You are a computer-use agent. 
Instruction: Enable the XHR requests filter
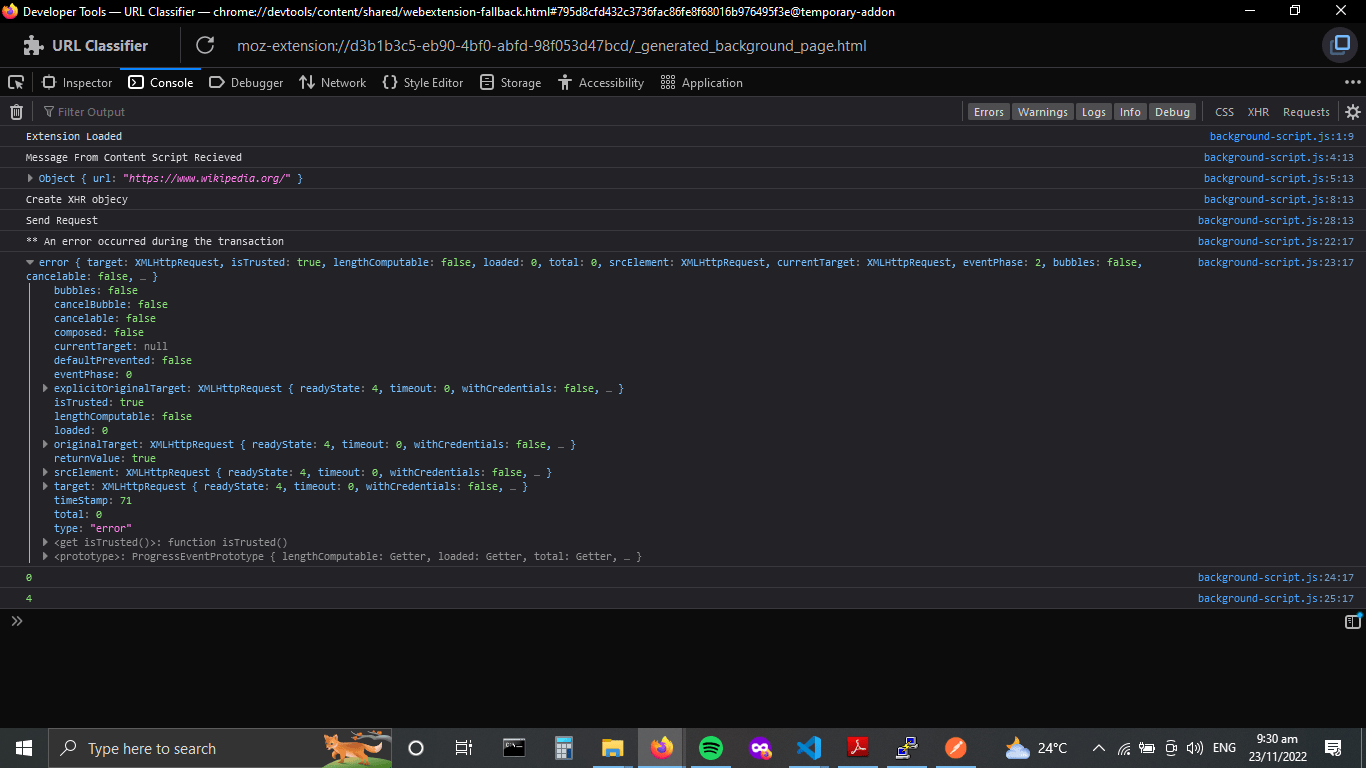pos(1258,111)
